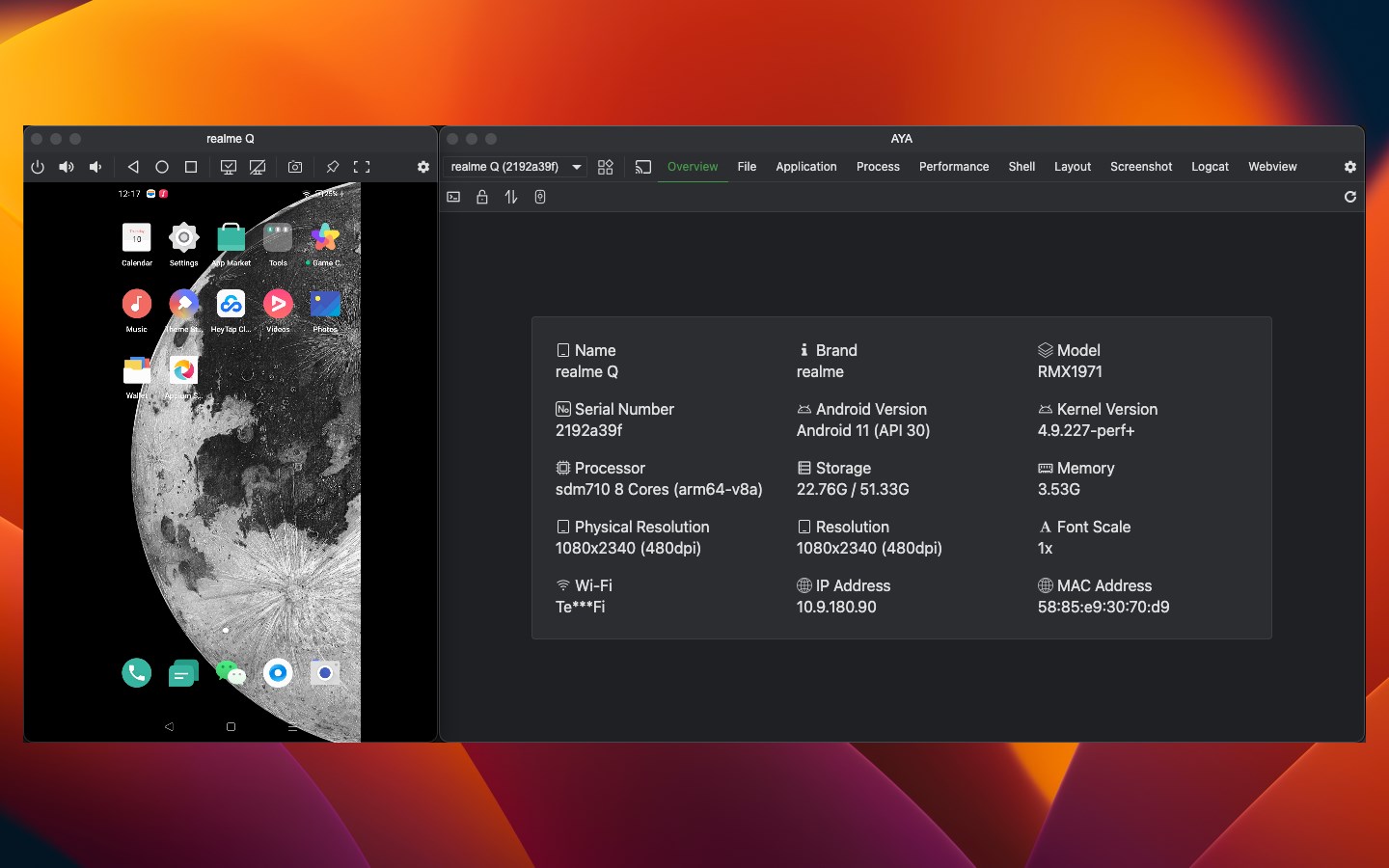The width and height of the screenshot is (1389, 868).
Task: Switch to the Webview tab
Action: pos(1272,167)
